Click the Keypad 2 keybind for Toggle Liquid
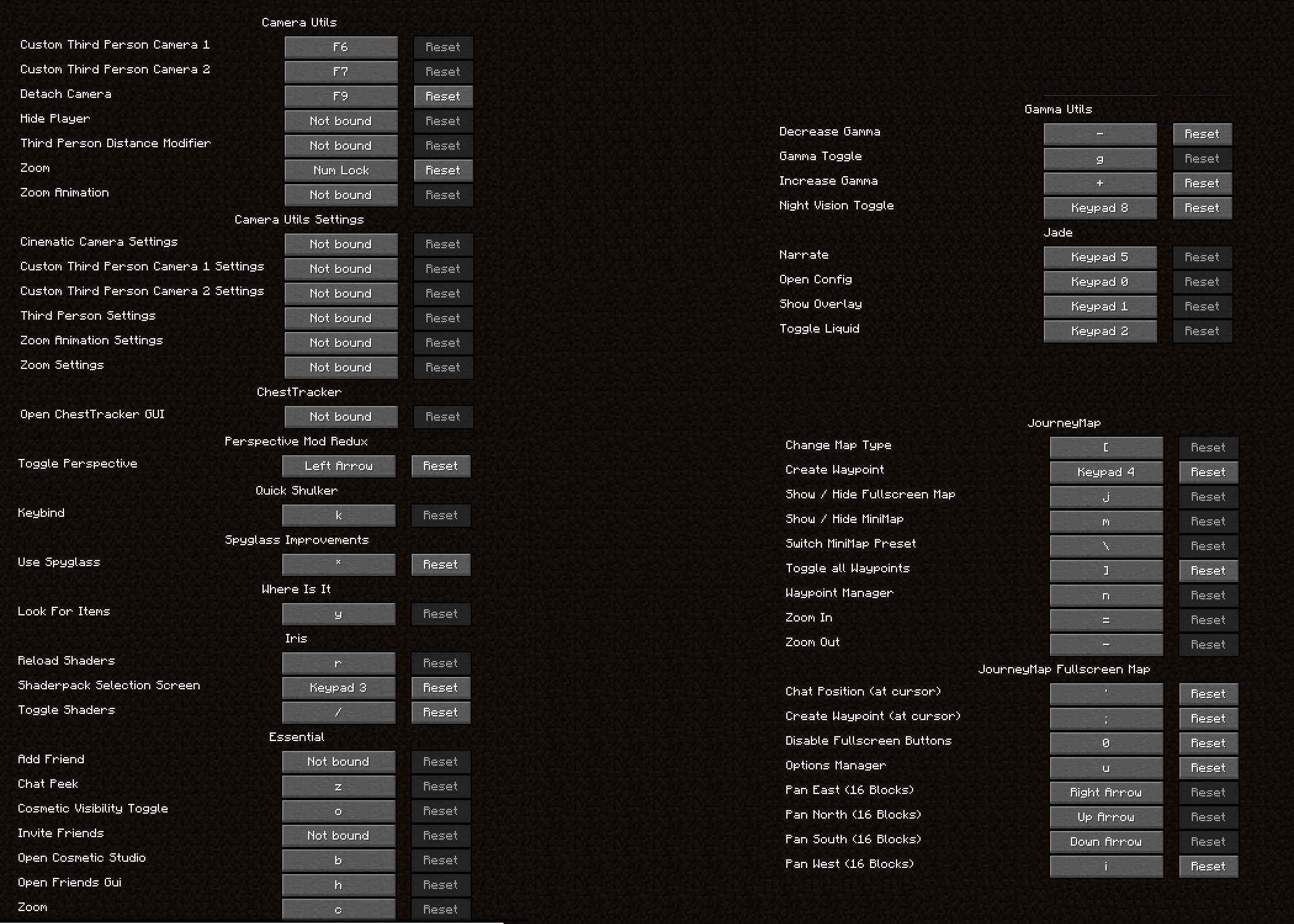This screenshot has width=1294, height=924. [1100, 331]
